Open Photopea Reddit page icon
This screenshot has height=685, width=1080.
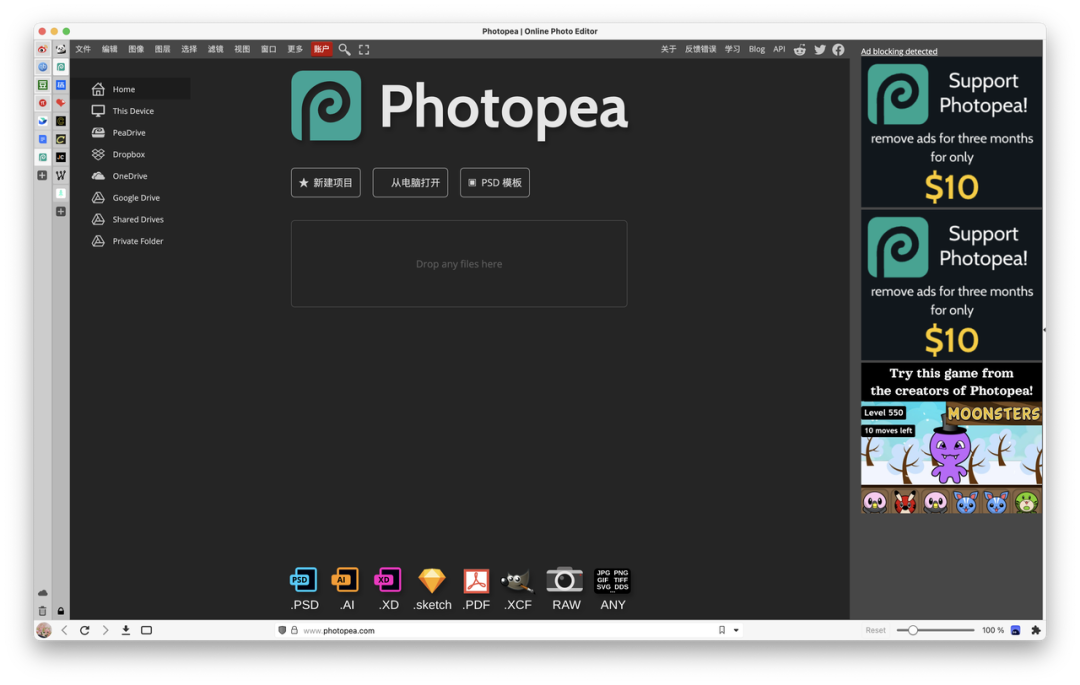[x=800, y=50]
